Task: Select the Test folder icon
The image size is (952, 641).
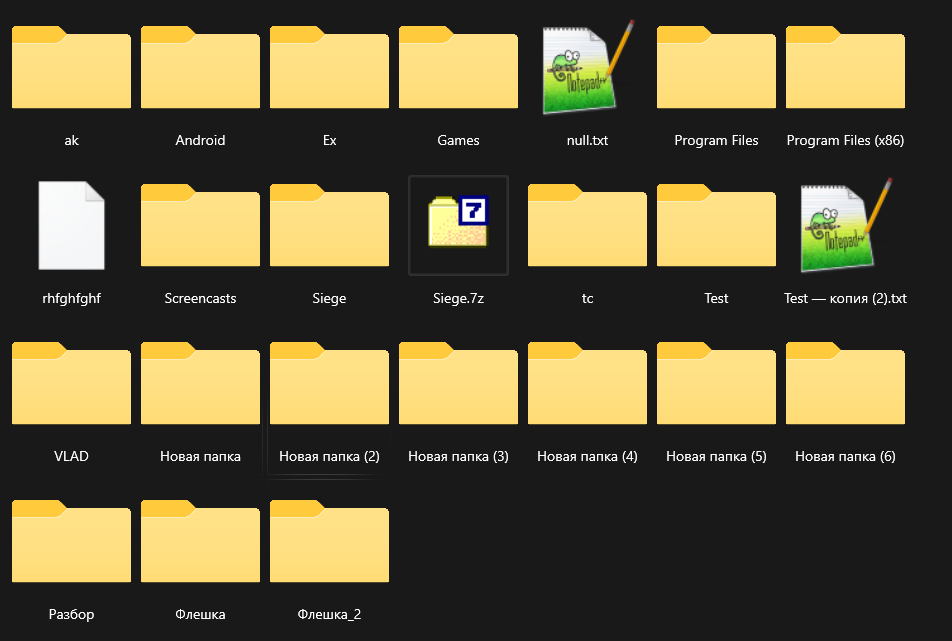Action: [716, 225]
